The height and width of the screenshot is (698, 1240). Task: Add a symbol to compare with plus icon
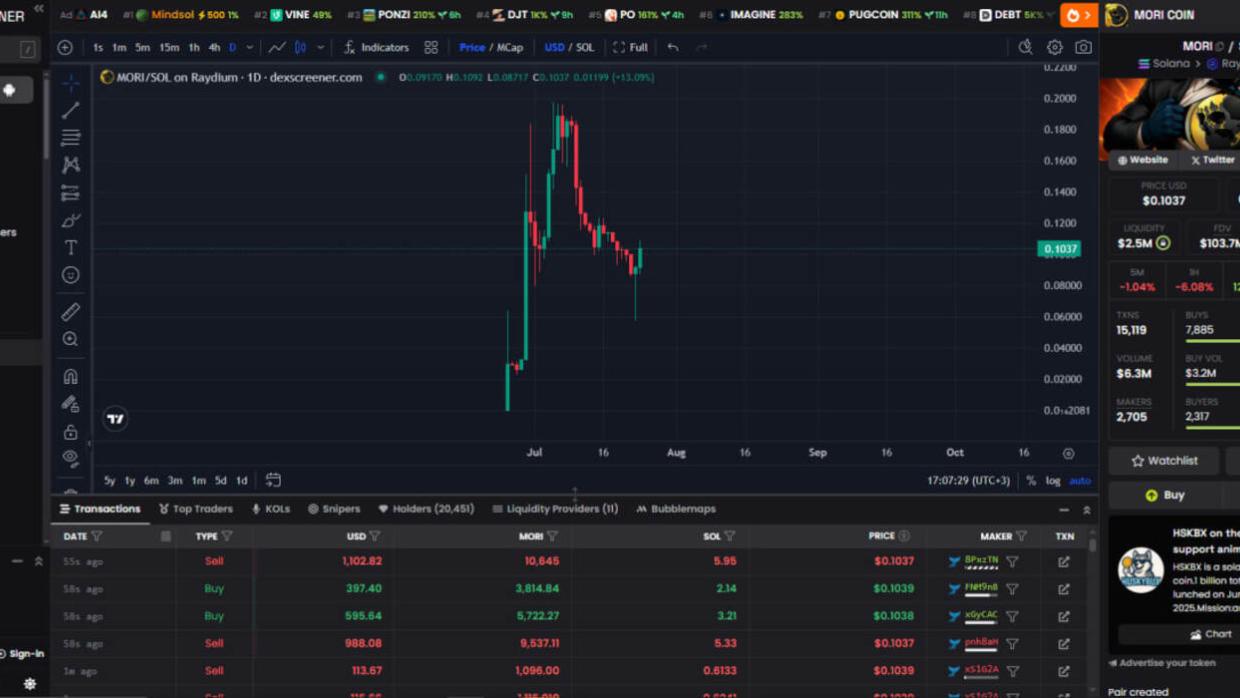point(65,47)
